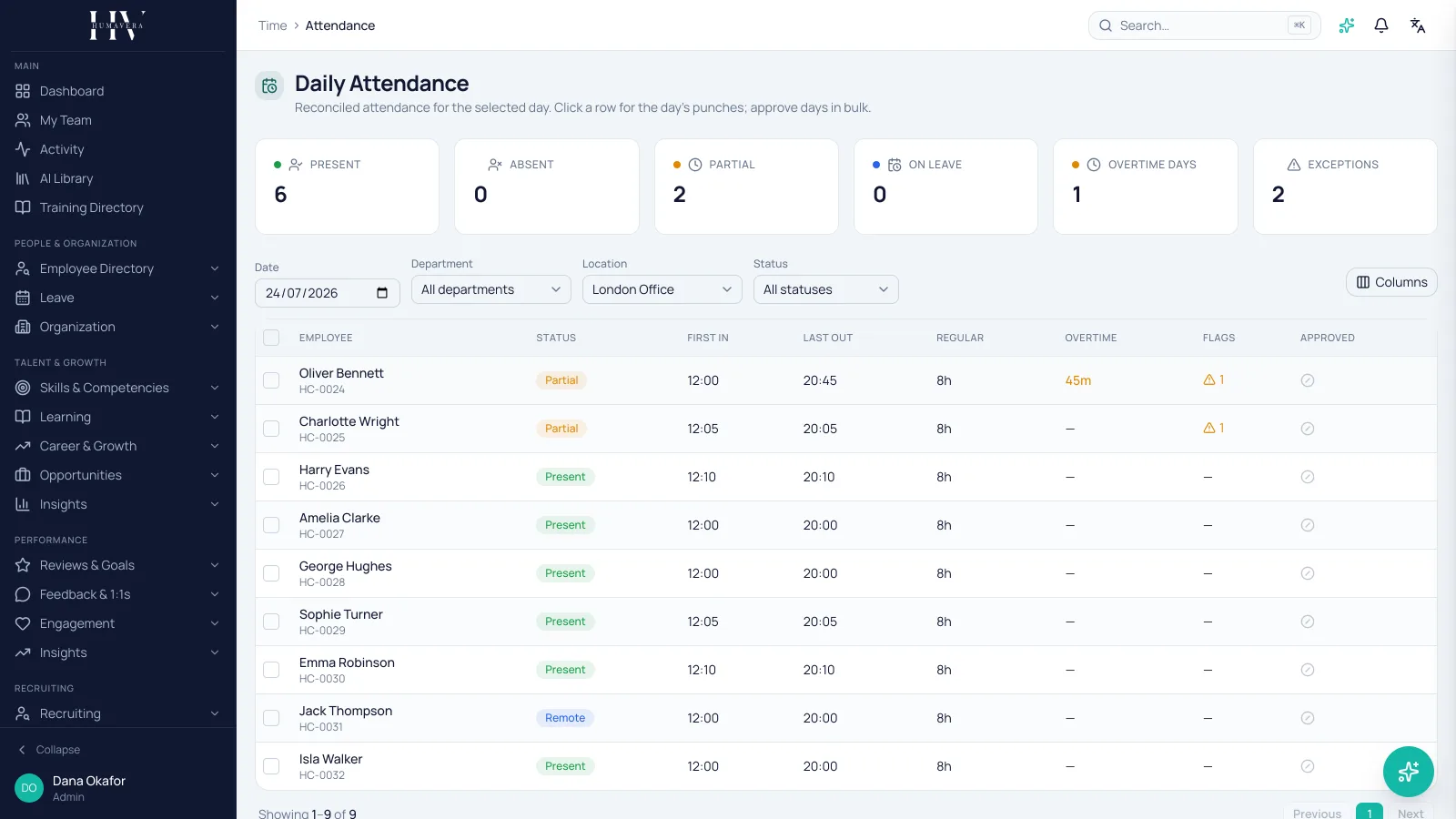This screenshot has height=819, width=1456.
Task: Open language translation icon
Action: click(1418, 25)
